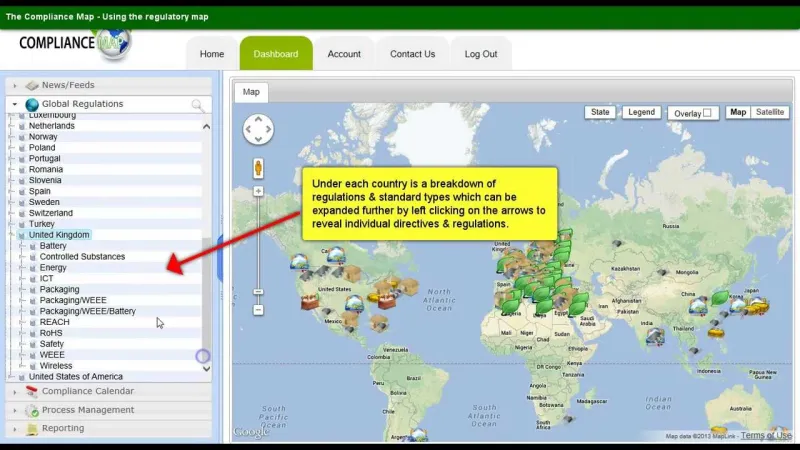Image resolution: width=800 pixels, height=450 pixels.
Task: Collapse the United Kingdom tree node
Action: click(12, 235)
